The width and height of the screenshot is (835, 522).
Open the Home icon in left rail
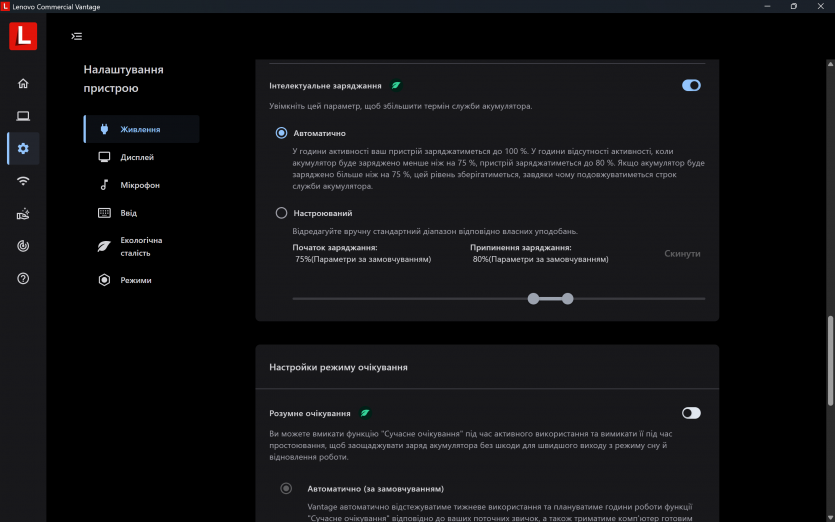tap(23, 83)
